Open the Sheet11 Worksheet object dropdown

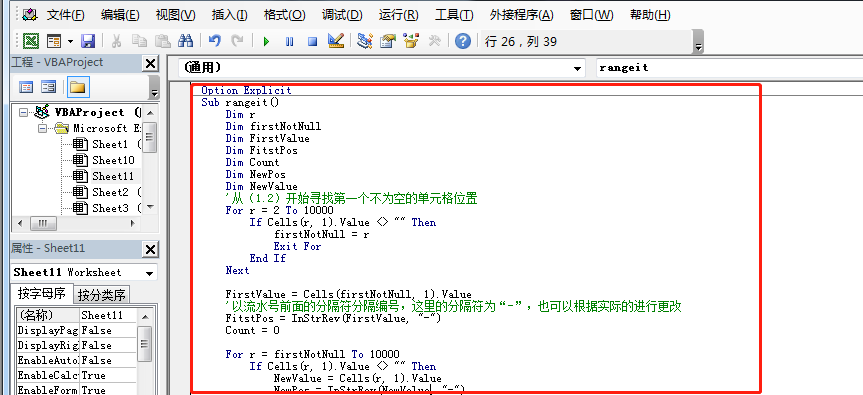(149, 273)
